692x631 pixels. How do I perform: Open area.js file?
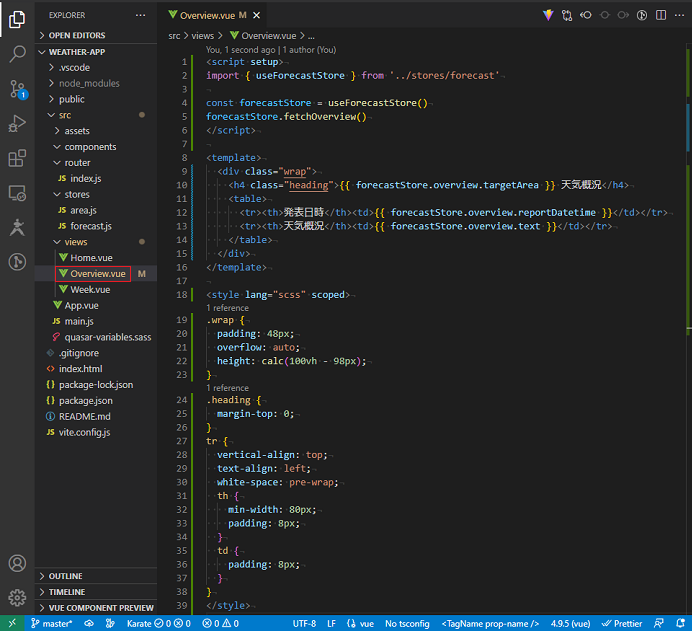pos(96,210)
